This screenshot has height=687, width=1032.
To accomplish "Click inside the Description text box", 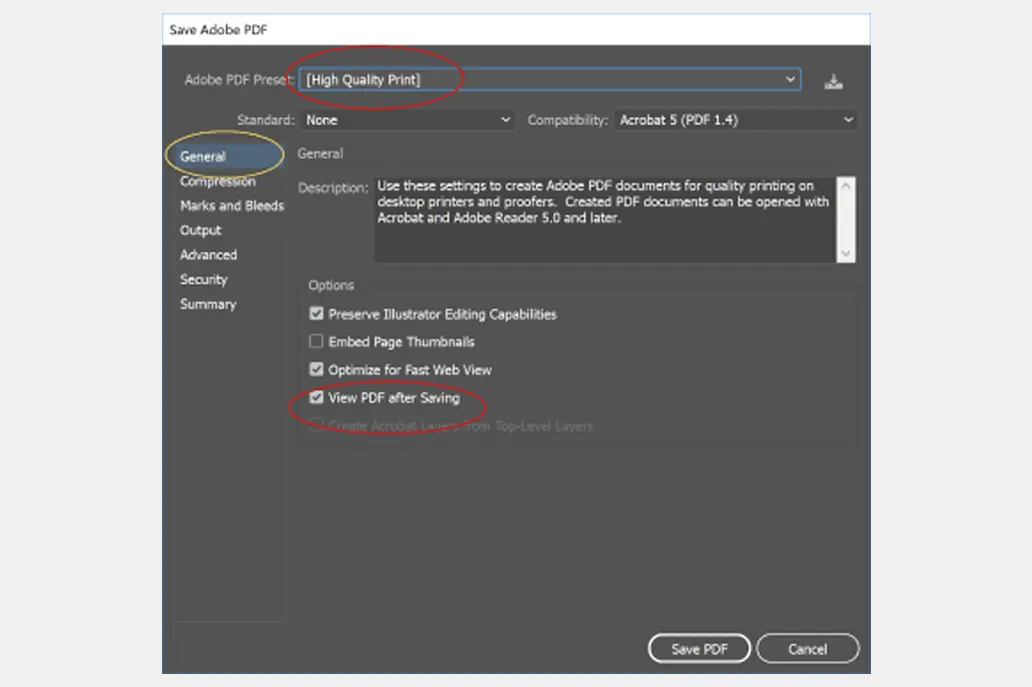I will (x=605, y=219).
